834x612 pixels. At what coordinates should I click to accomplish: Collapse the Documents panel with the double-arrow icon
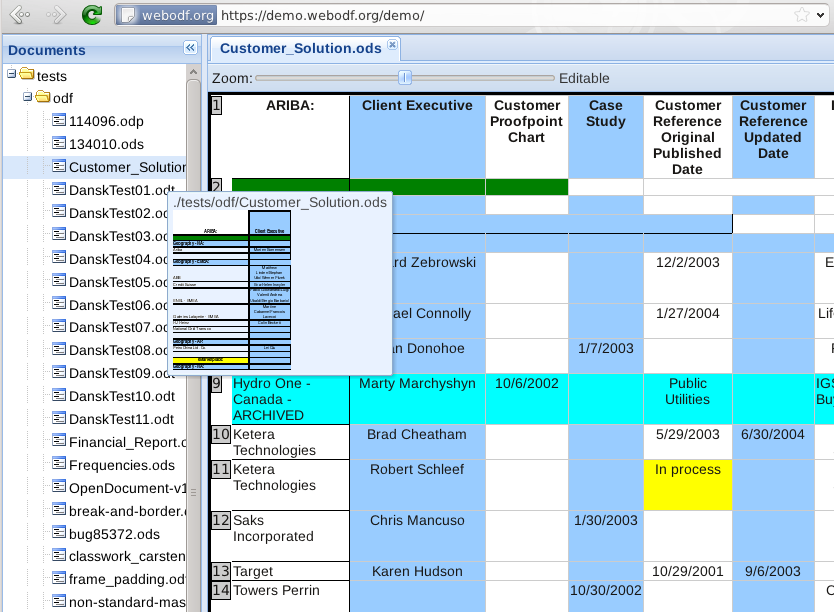[190, 48]
